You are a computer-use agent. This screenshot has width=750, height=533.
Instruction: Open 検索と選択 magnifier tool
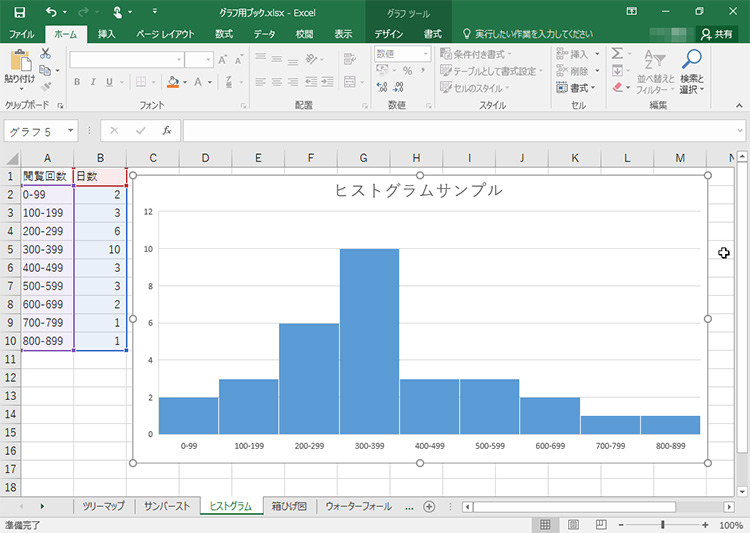[x=691, y=70]
